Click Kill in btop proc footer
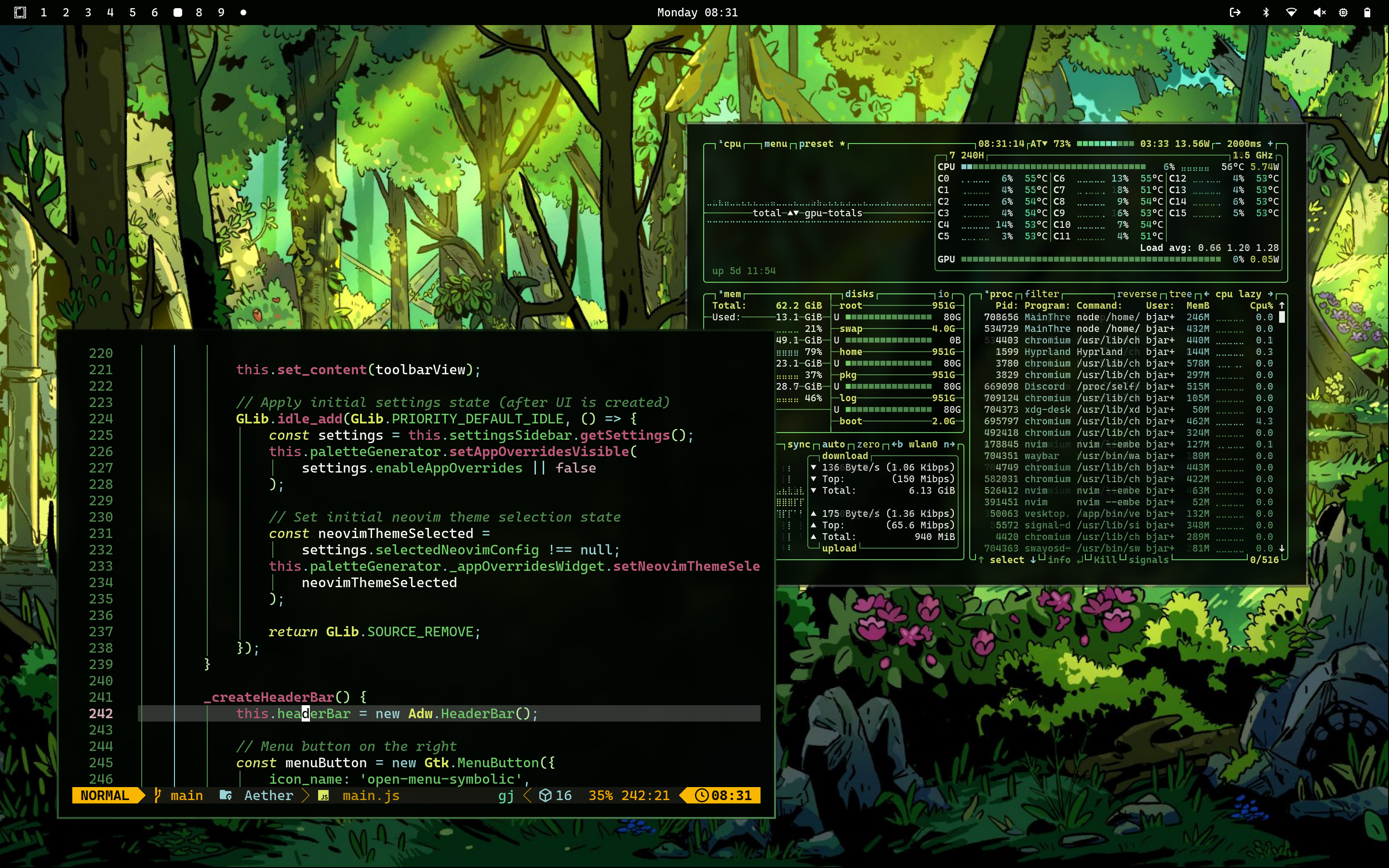Viewport: 1389px width, 868px height. click(1105, 560)
